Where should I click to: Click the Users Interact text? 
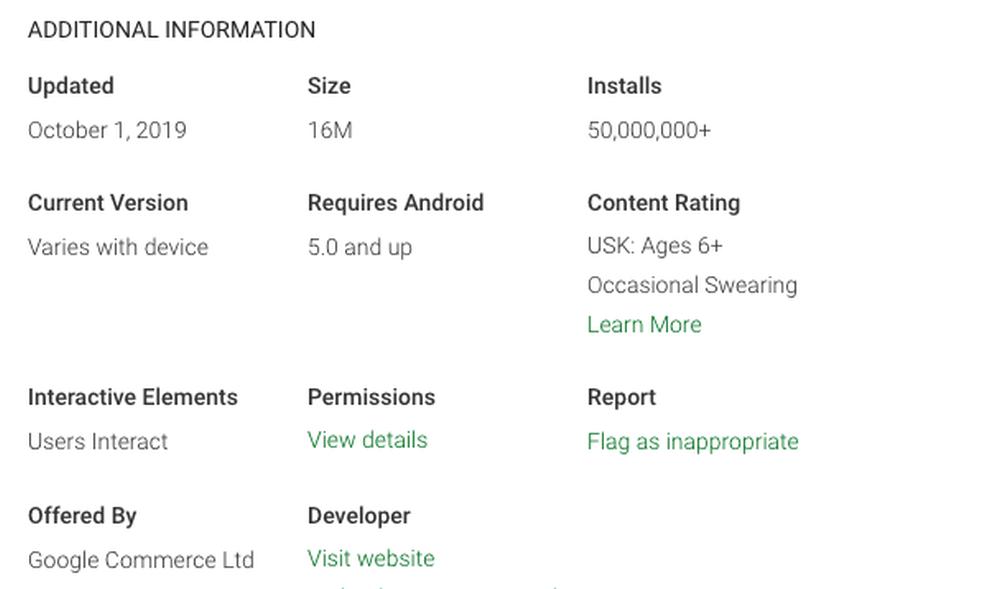pyautogui.click(x=98, y=442)
